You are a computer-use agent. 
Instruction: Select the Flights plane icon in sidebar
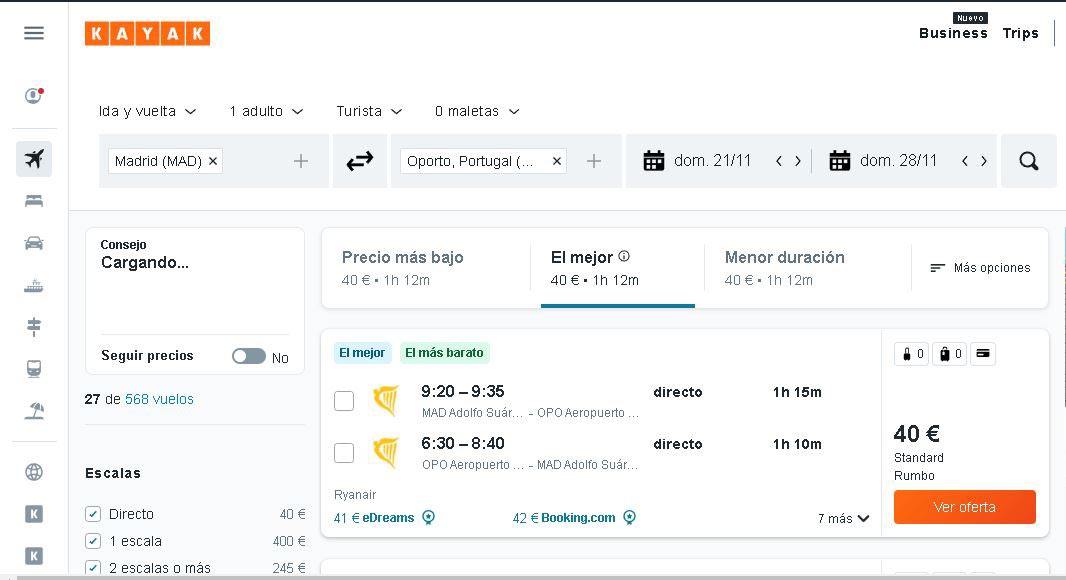[x=34, y=159]
